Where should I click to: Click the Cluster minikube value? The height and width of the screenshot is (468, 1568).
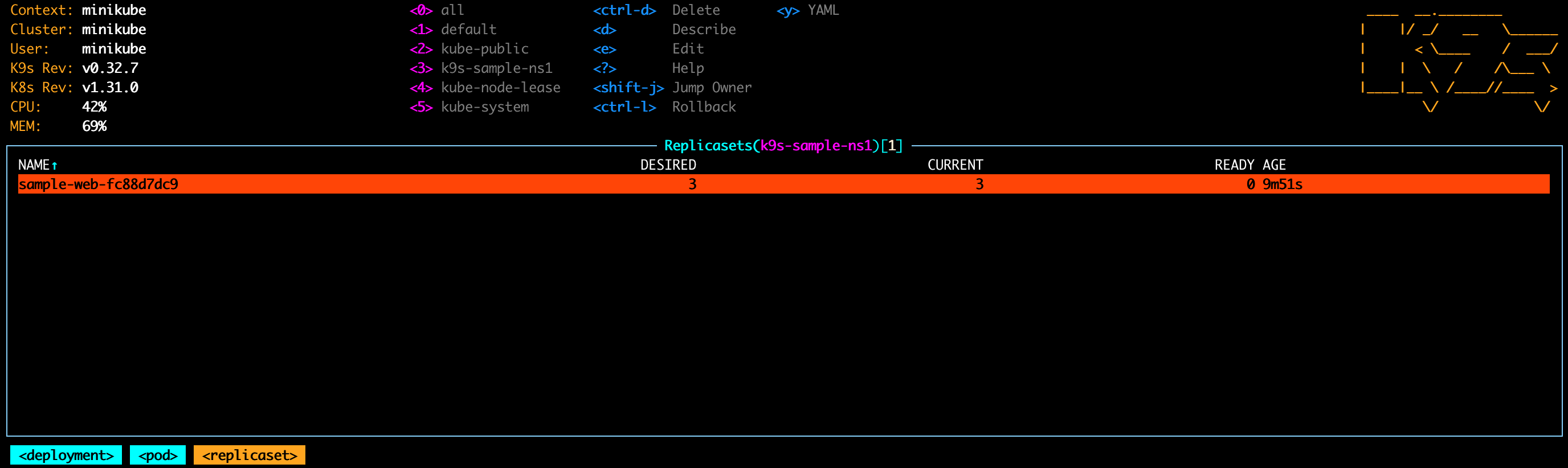coord(114,29)
